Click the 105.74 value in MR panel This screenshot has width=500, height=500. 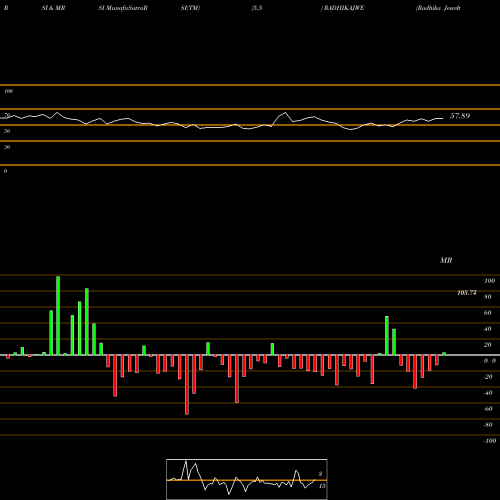point(467,293)
